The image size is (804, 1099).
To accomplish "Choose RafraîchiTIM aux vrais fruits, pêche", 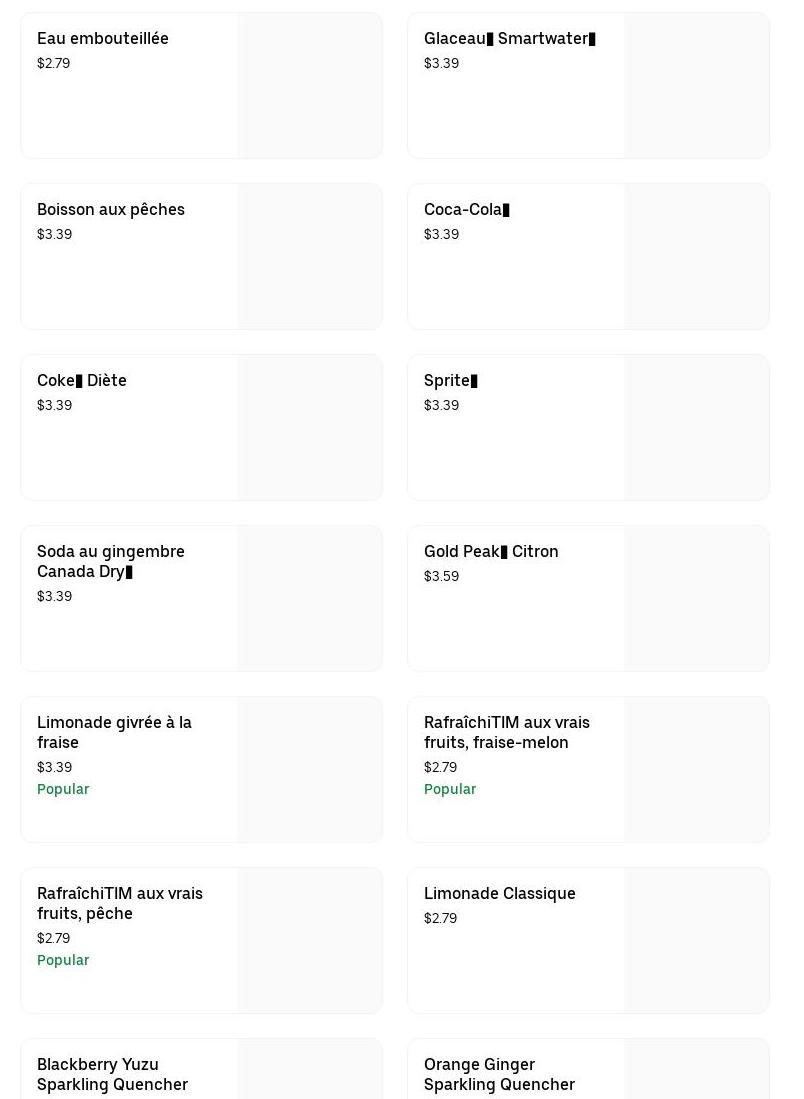I will (x=120, y=904).
